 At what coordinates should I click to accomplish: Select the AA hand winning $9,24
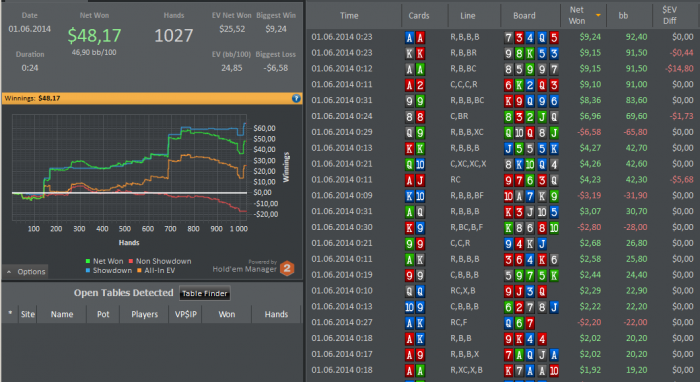(x=503, y=37)
